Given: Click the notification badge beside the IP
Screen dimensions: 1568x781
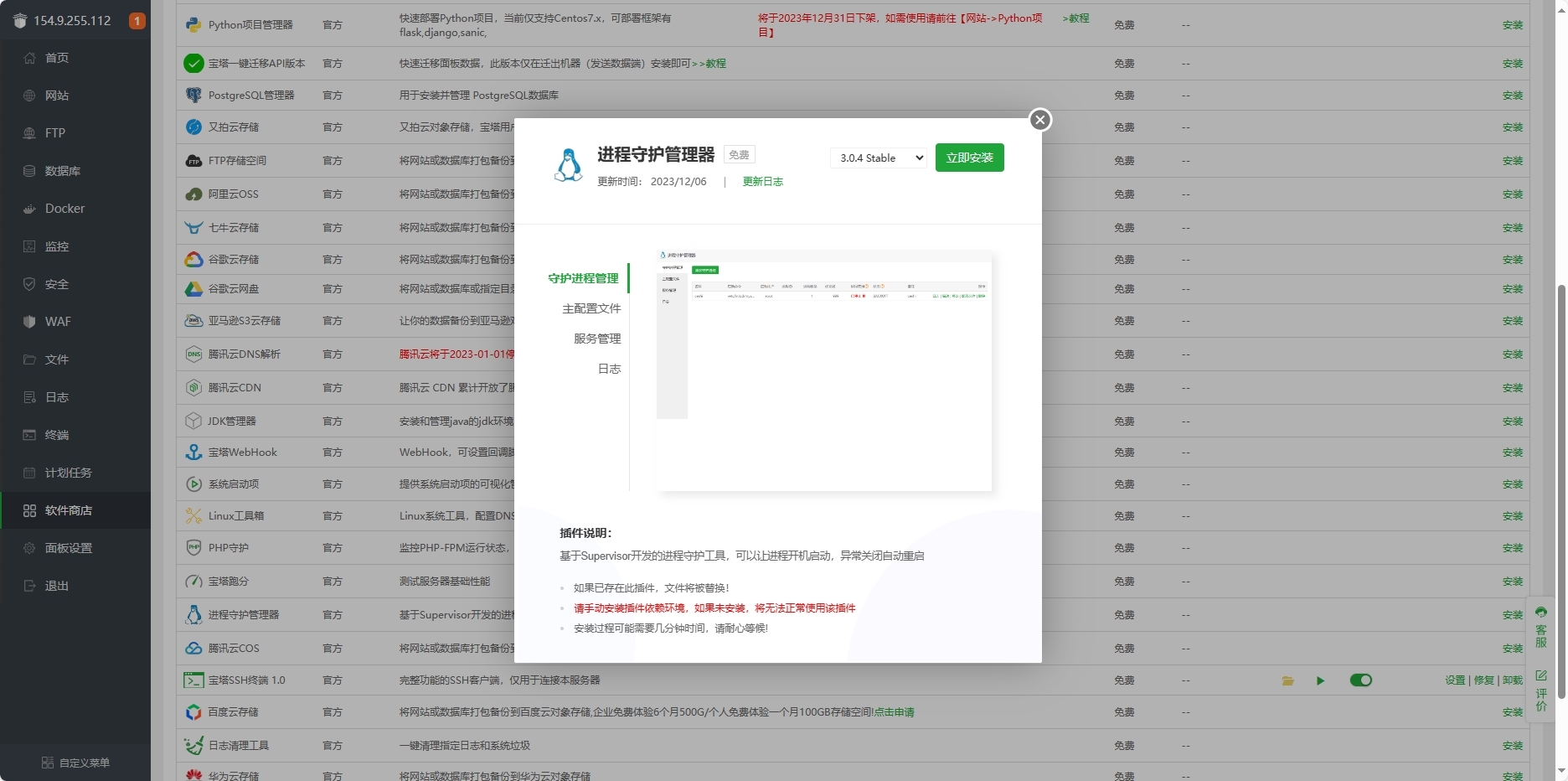Looking at the screenshot, I should (x=137, y=21).
